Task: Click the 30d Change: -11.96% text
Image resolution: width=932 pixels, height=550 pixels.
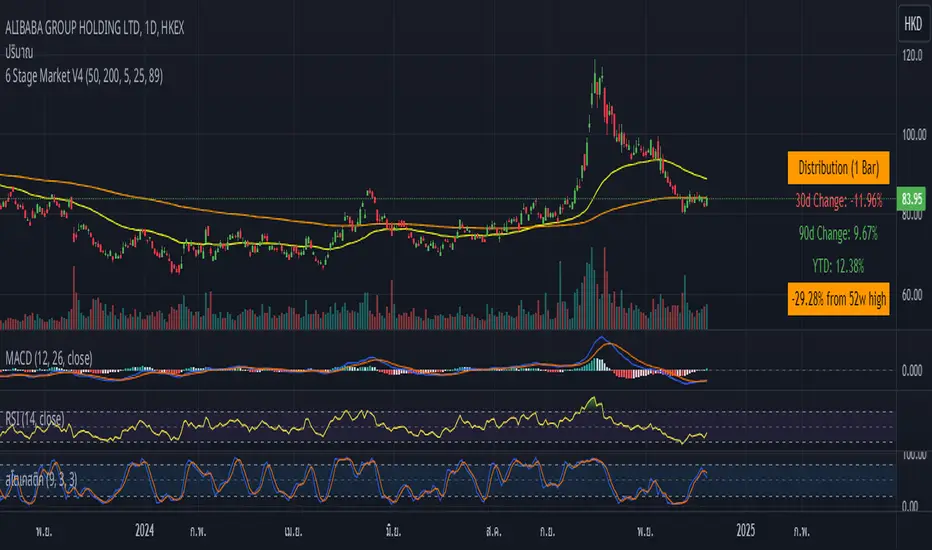Action: (839, 201)
